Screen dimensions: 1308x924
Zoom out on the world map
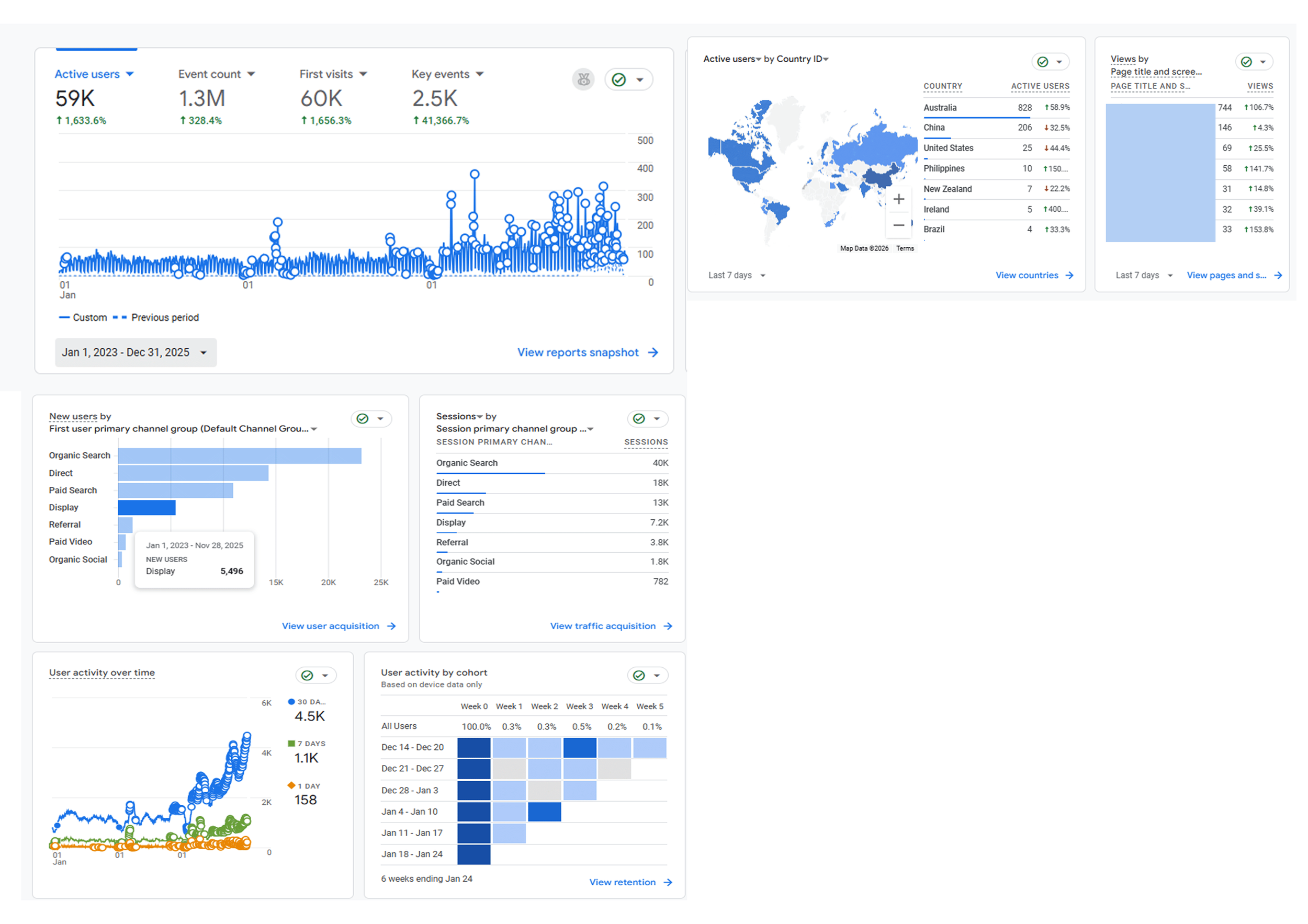click(x=899, y=225)
